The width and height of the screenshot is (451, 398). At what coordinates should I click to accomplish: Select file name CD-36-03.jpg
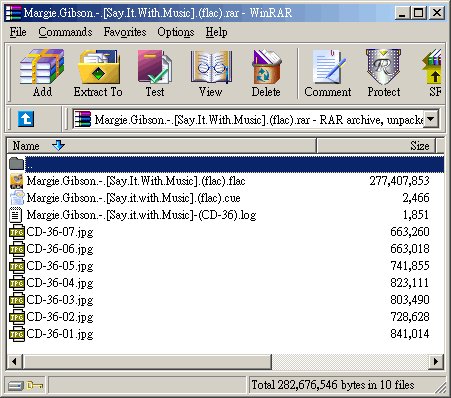click(x=60, y=300)
